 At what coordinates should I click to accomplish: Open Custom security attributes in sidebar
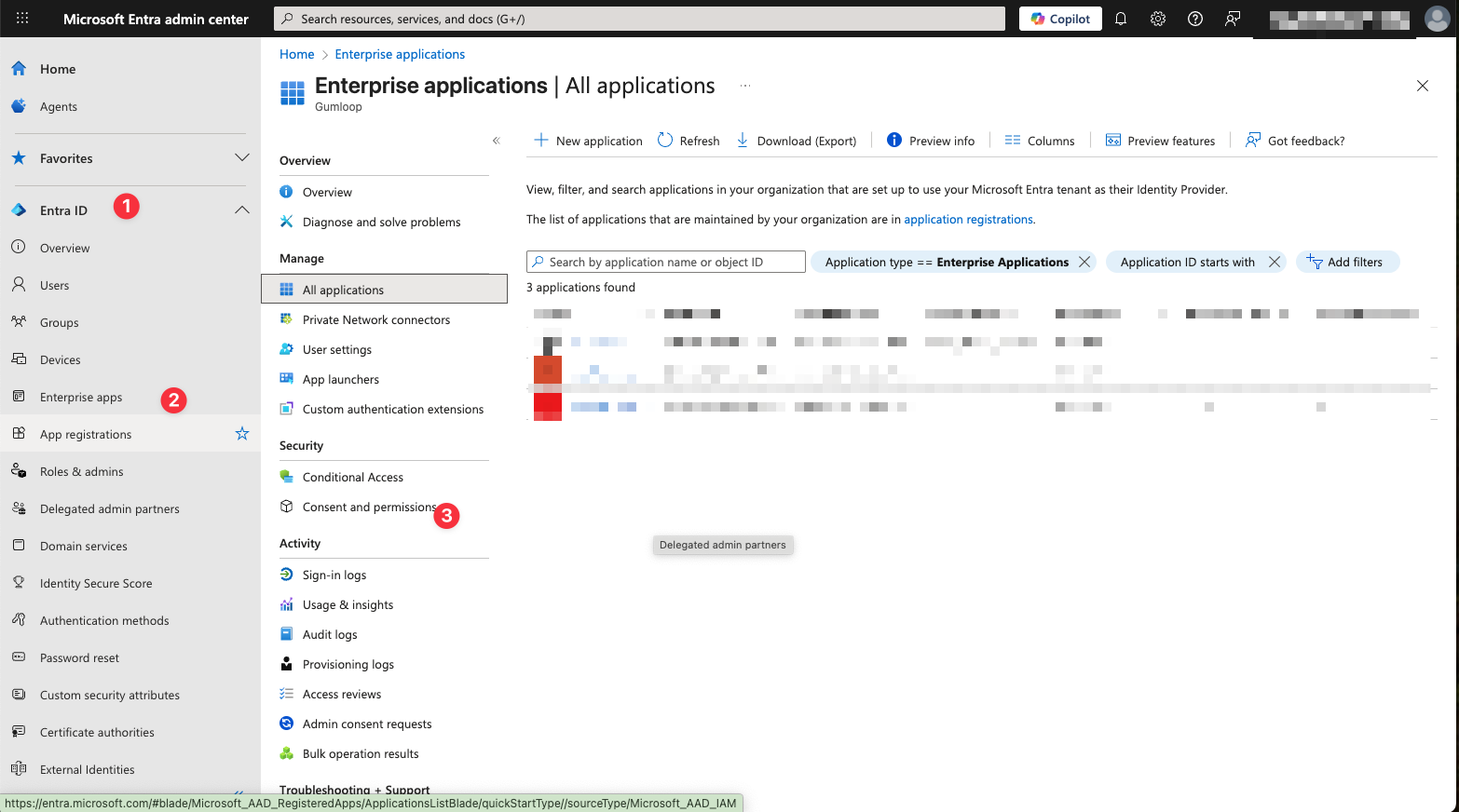110,695
